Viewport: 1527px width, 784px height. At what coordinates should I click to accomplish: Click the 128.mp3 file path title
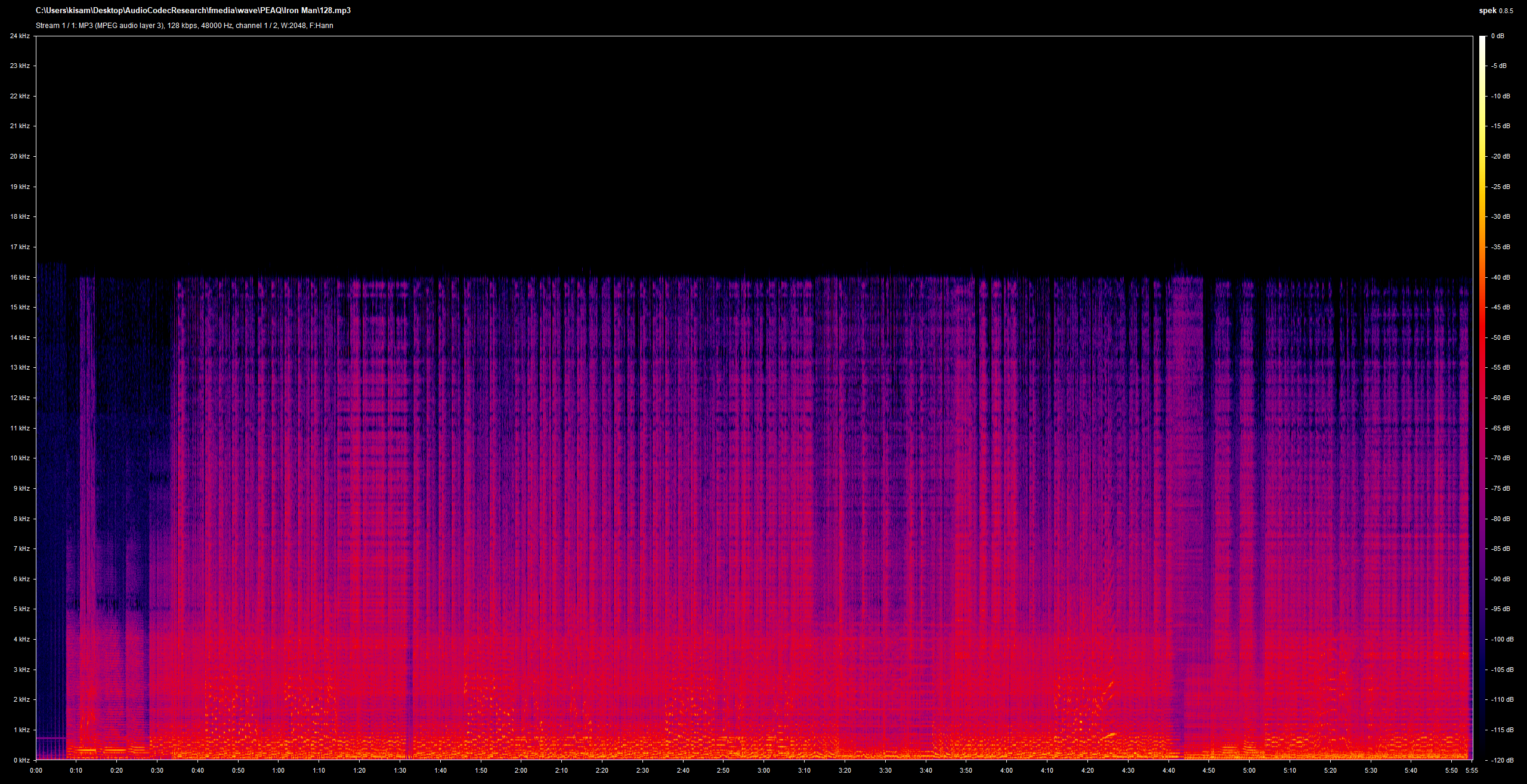193,11
